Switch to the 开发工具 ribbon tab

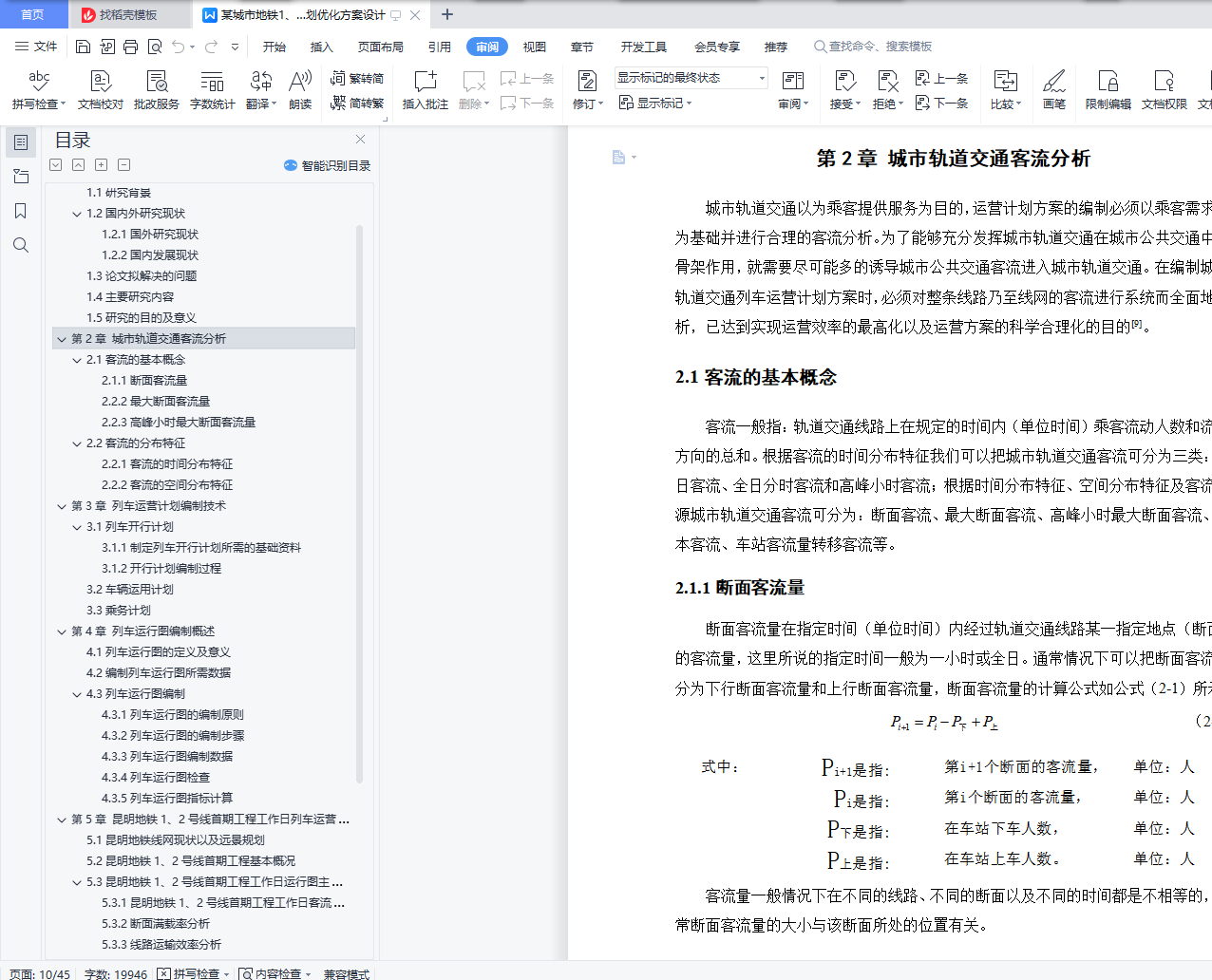click(x=644, y=47)
